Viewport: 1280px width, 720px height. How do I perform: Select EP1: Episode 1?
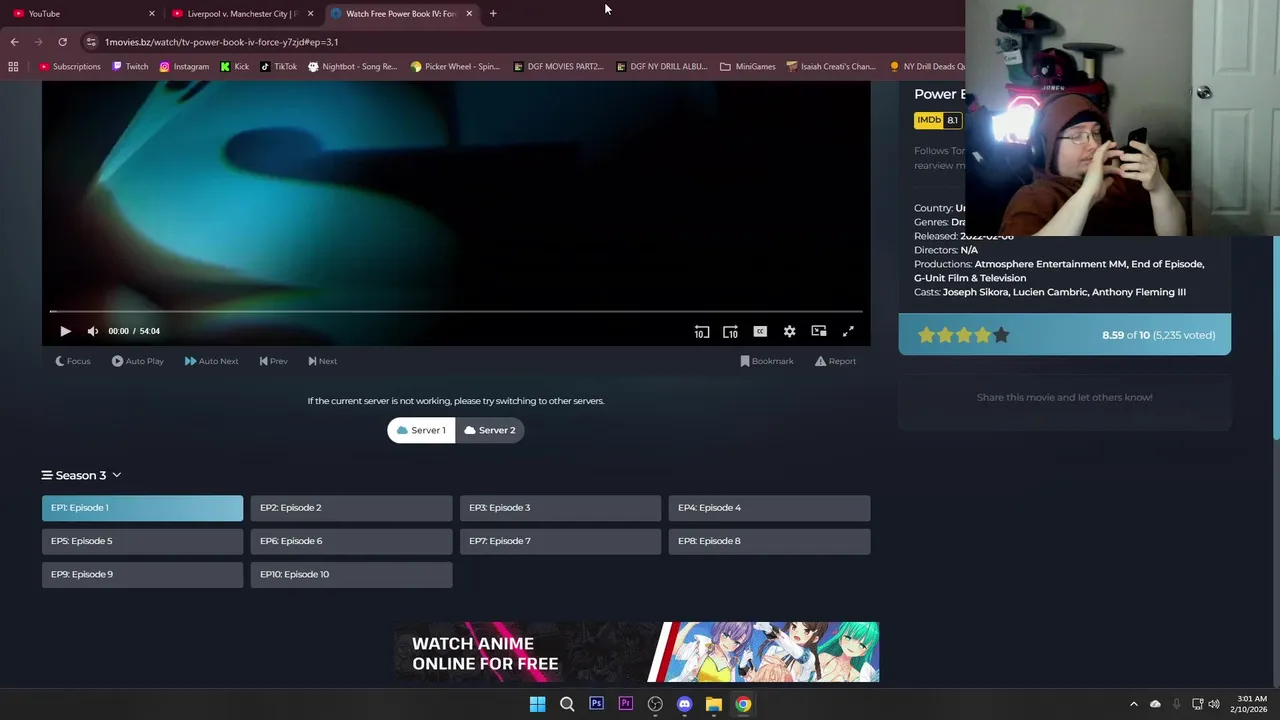click(x=142, y=508)
